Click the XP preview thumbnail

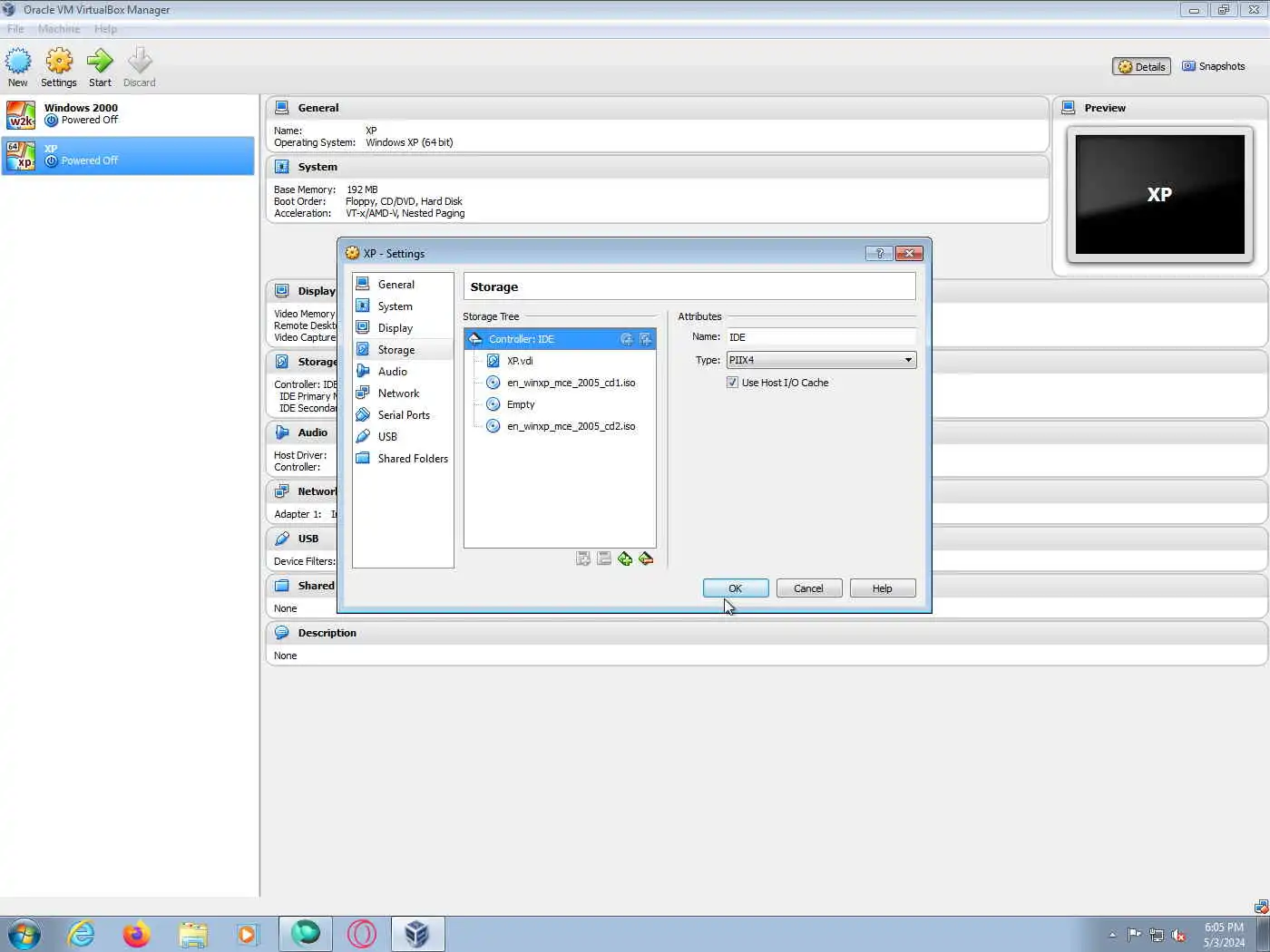(1159, 195)
